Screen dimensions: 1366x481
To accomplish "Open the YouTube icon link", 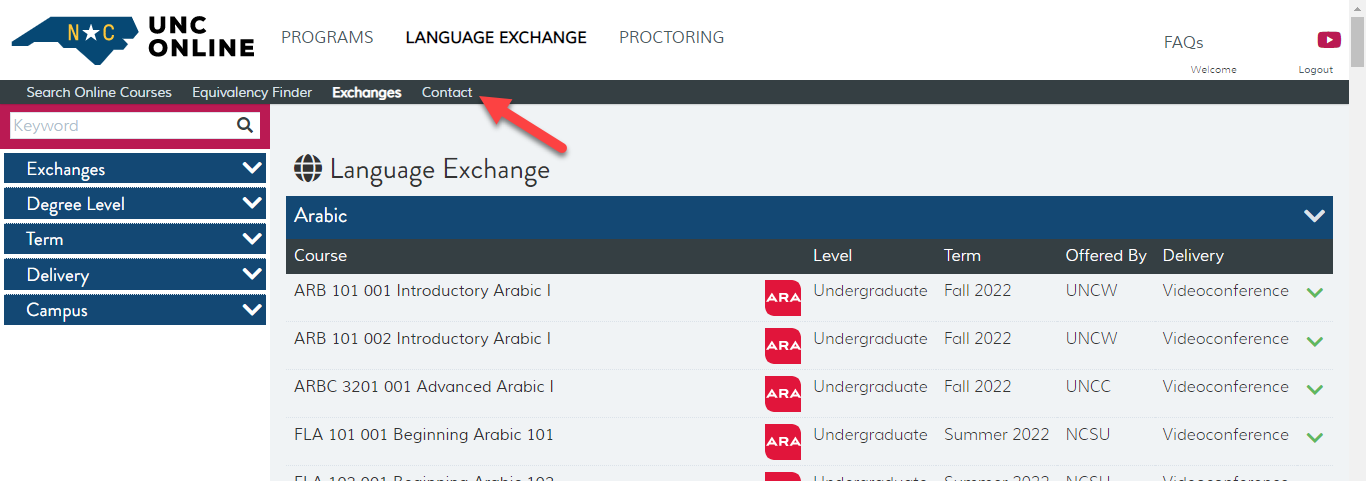I will click(1329, 40).
